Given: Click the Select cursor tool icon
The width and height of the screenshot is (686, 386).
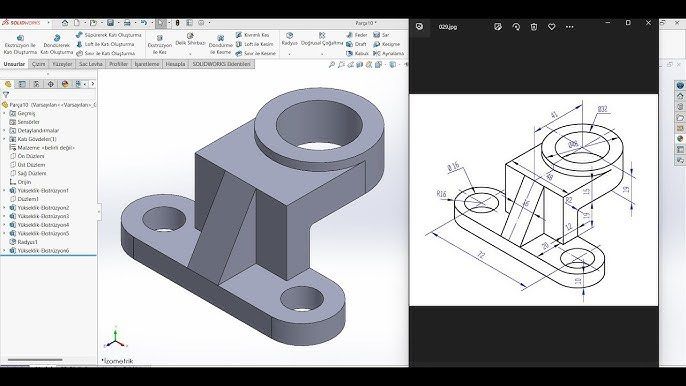Looking at the screenshot, I should pos(161,23).
